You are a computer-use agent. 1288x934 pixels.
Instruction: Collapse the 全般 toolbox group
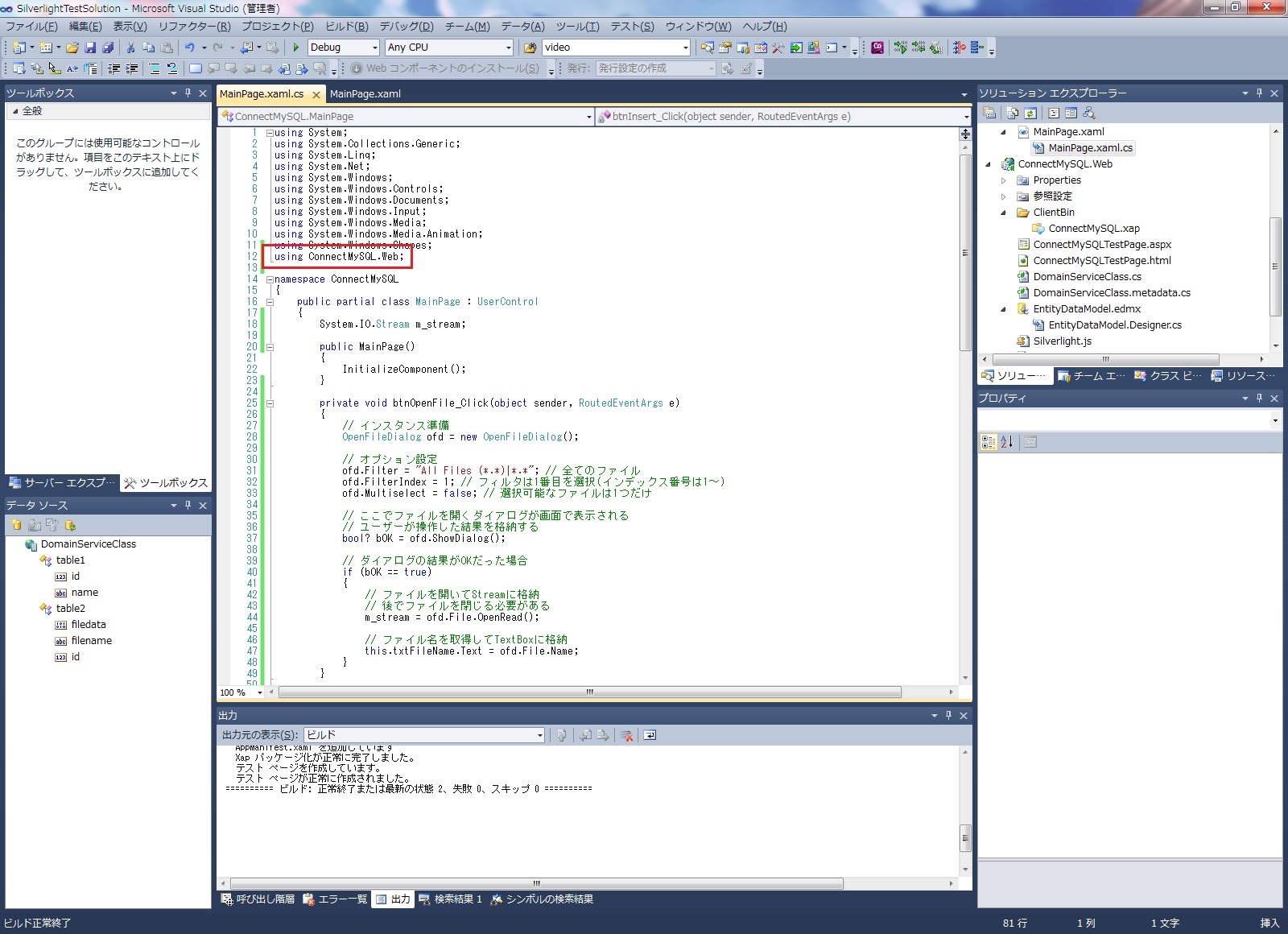click(x=15, y=111)
